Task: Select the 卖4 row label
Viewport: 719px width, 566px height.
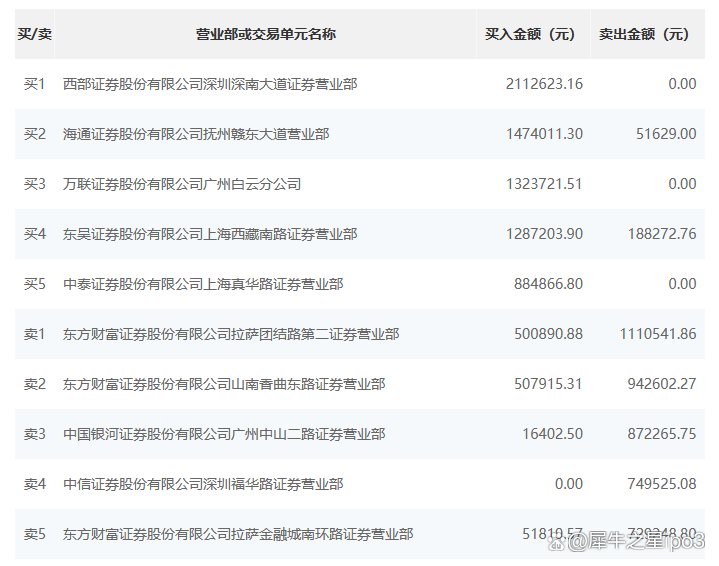Action: click(35, 484)
